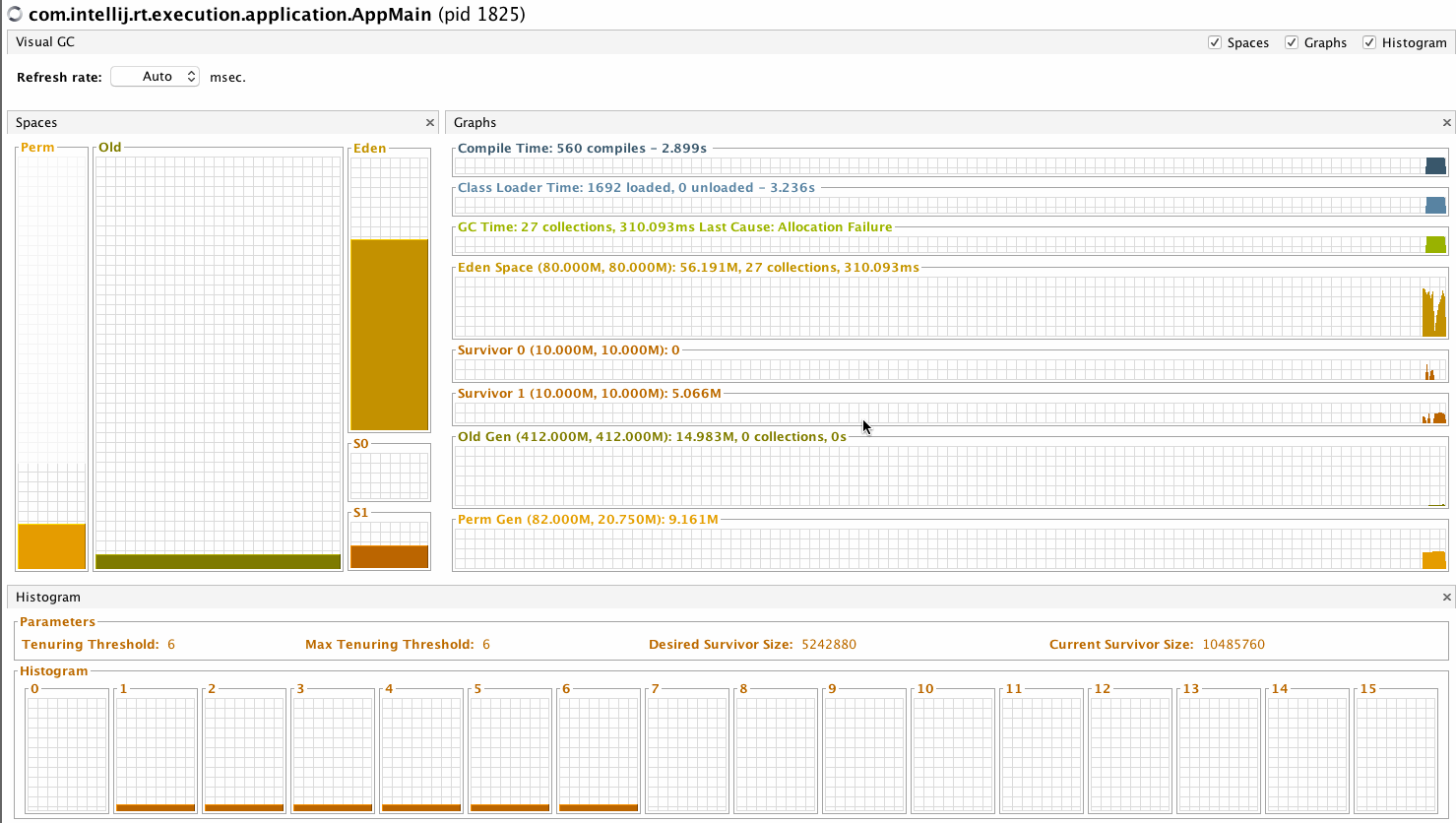Viewport: 1456px width, 823px height.
Task: Click the 'Eden Space (80.000M, 80.000M)' graph title
Action: point(688,268)
